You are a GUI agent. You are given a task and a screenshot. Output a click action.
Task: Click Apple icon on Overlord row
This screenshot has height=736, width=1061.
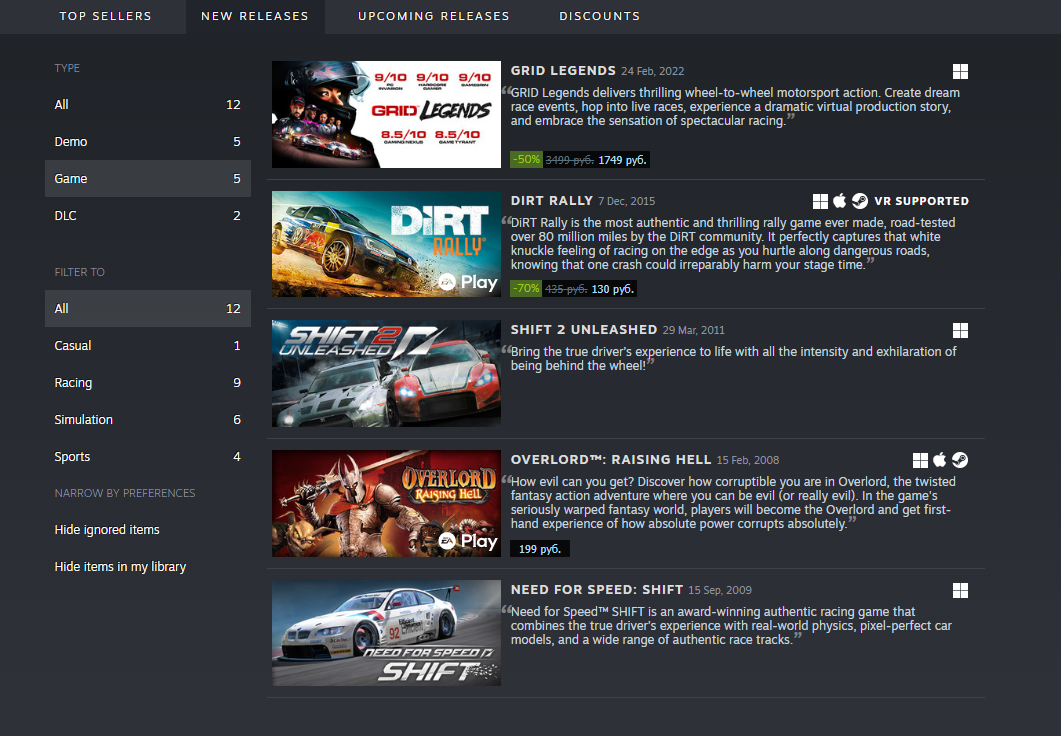(x=940, y=460)
